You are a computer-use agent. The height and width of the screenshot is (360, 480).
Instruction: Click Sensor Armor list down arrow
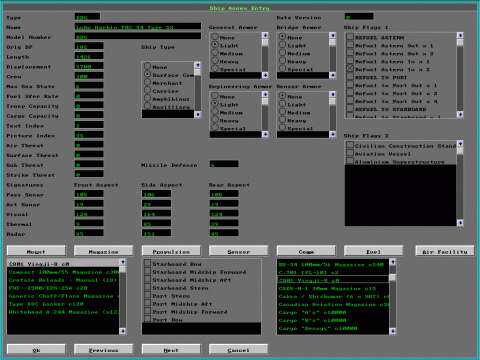click(332, 134)
